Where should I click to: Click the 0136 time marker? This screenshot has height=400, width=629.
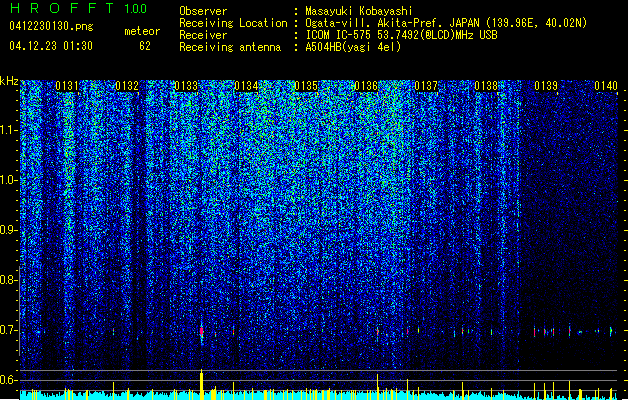366,86
